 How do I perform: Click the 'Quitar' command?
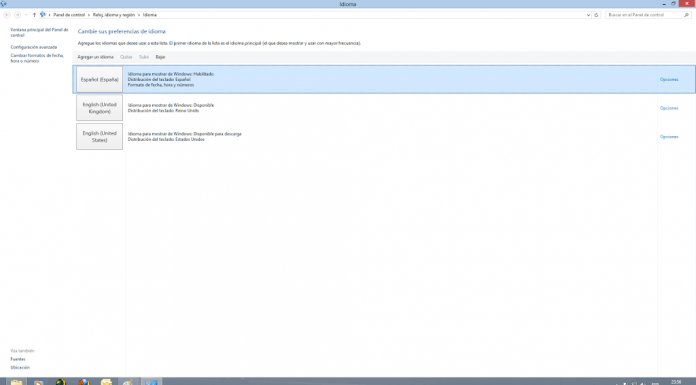tap(126, 57)
